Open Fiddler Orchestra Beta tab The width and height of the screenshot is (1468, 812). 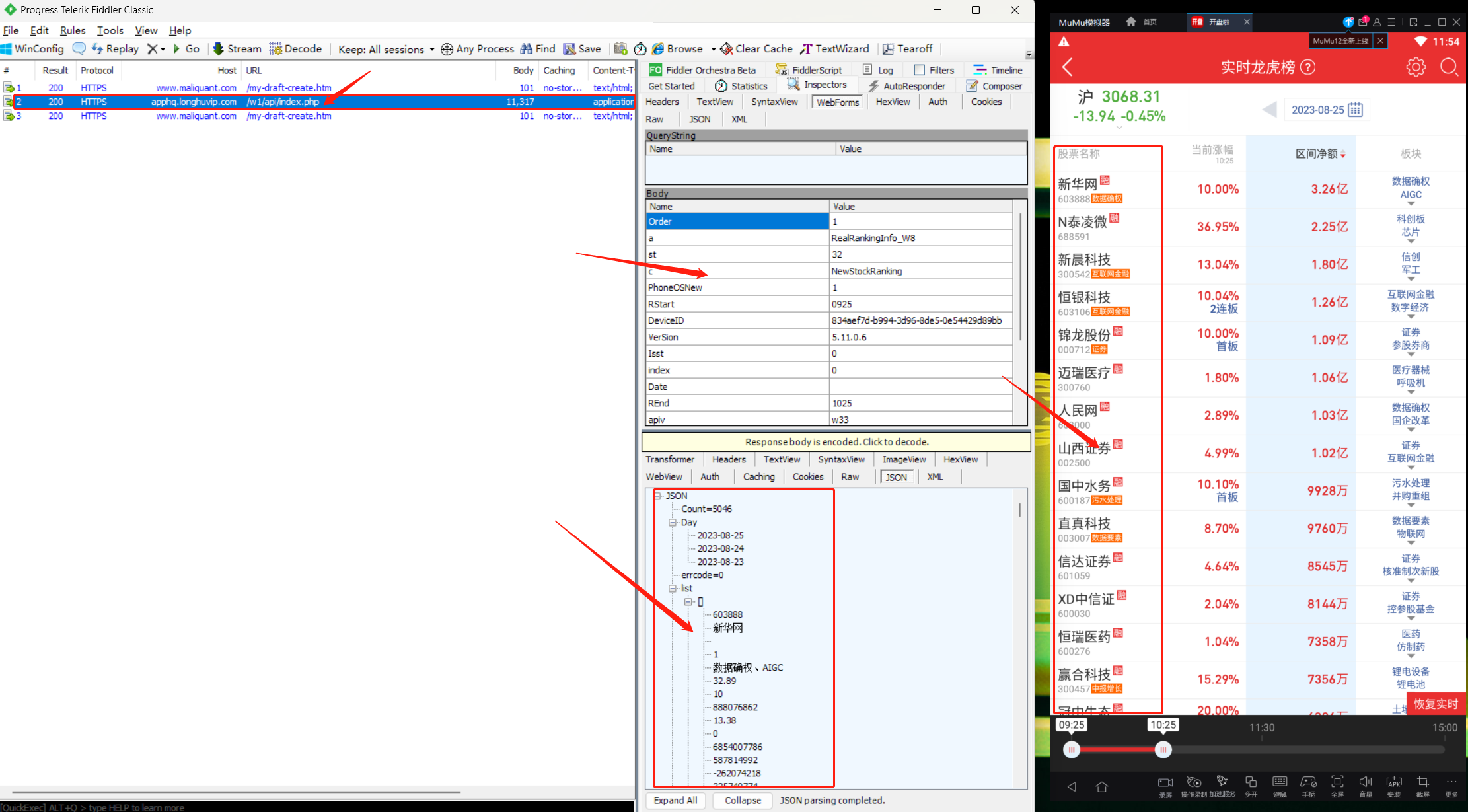pyautogui.click(x=702, y=70)
